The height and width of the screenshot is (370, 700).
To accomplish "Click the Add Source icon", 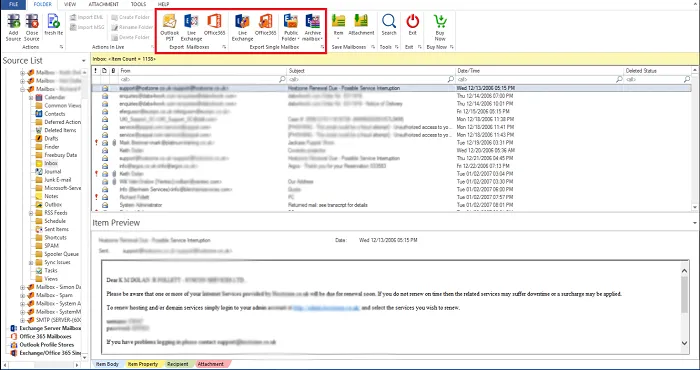I will 13,21.
